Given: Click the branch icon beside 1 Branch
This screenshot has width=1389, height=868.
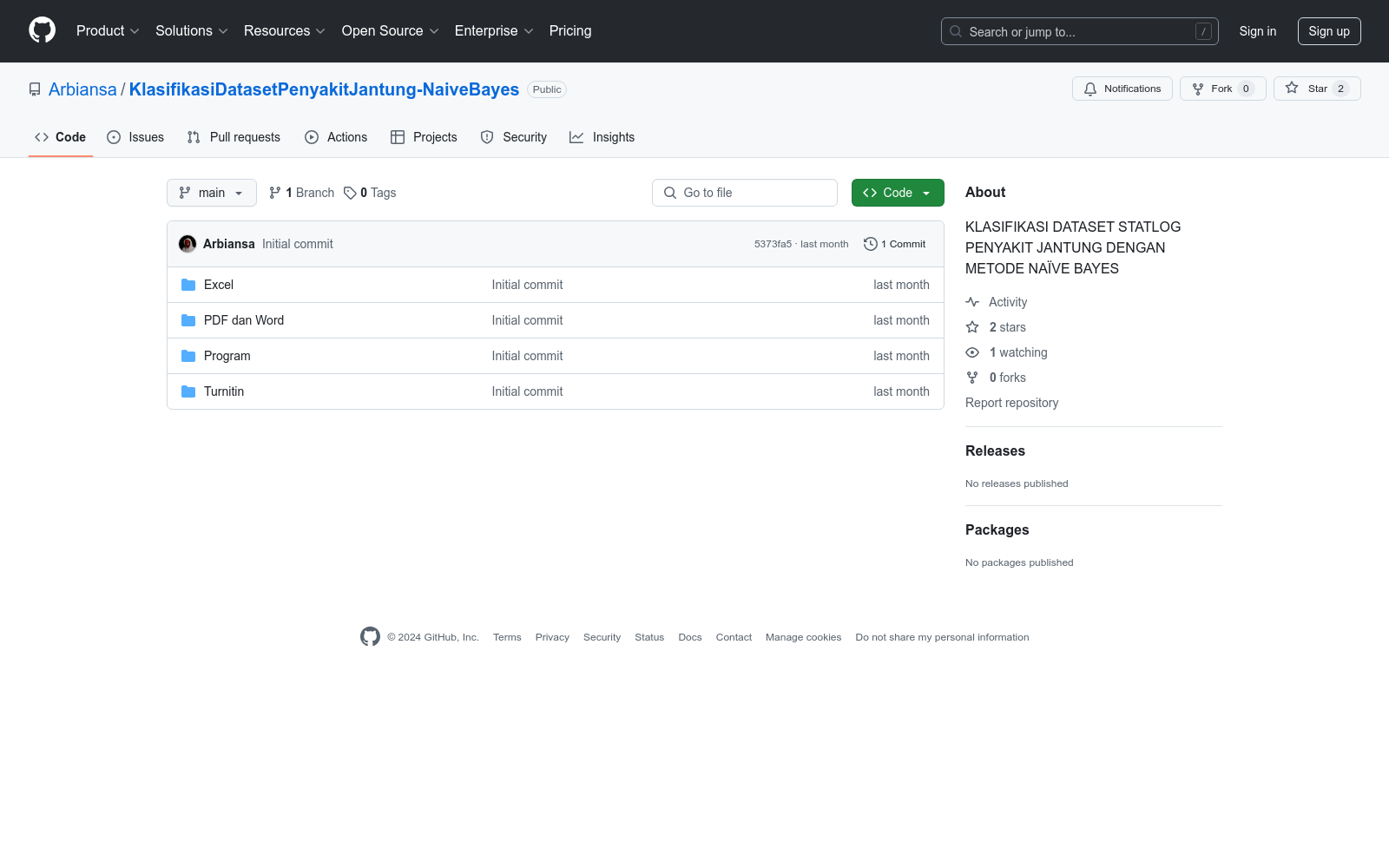Looking at the screenshot, I should tap(275, 193).
